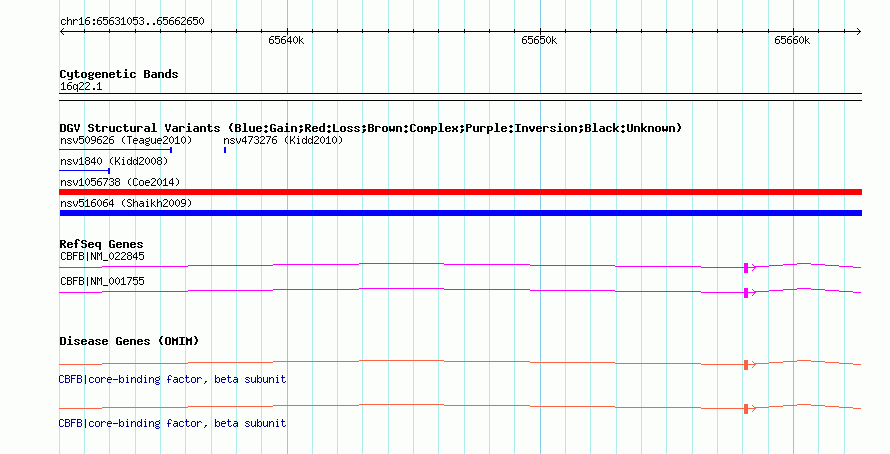Click the left arrowhead of the ruler

pyautogui.click(x=62, y=32)
